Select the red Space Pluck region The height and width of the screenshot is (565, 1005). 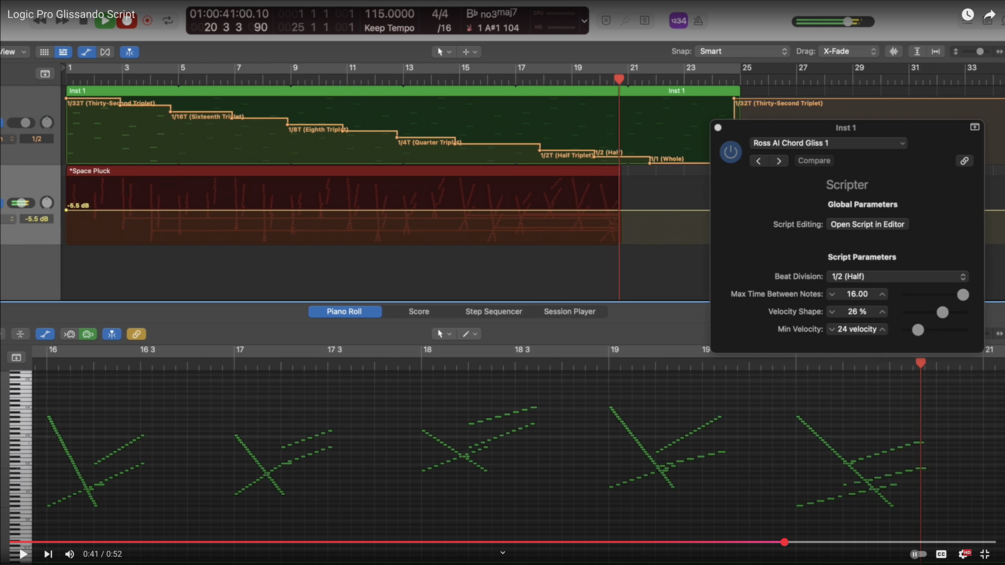click(x=343, y=205)
